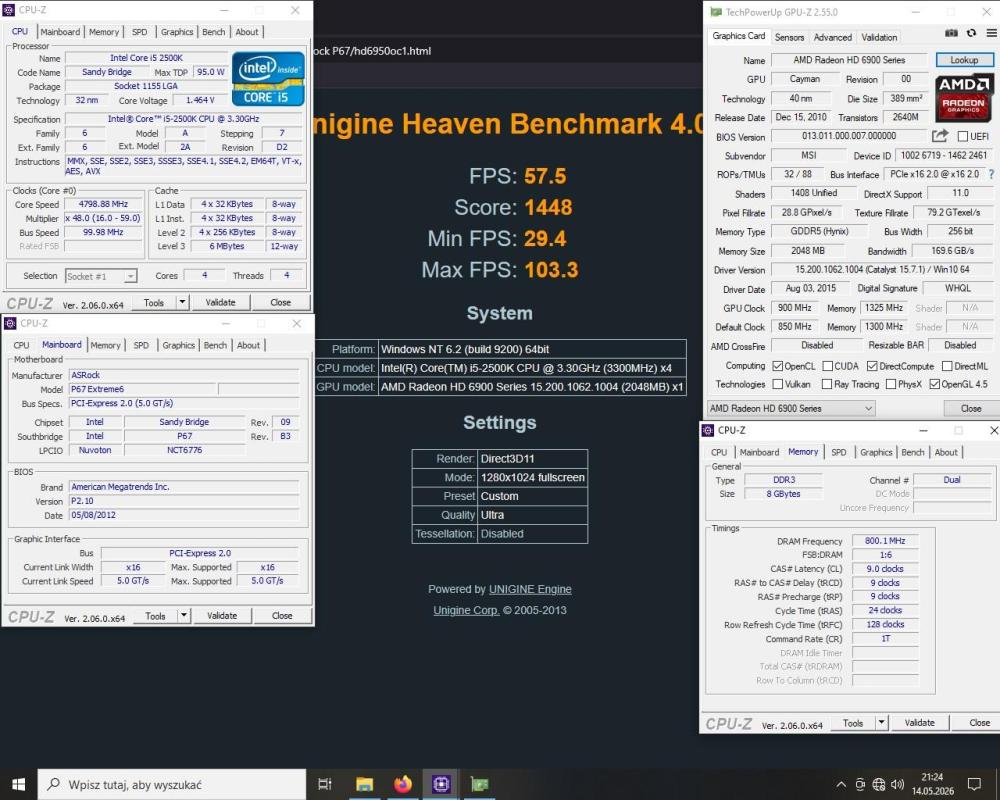This screenshot has height=800, width=1000.
Task: Click the Driver Version field in GPU-Z
Action: [882, 270]
